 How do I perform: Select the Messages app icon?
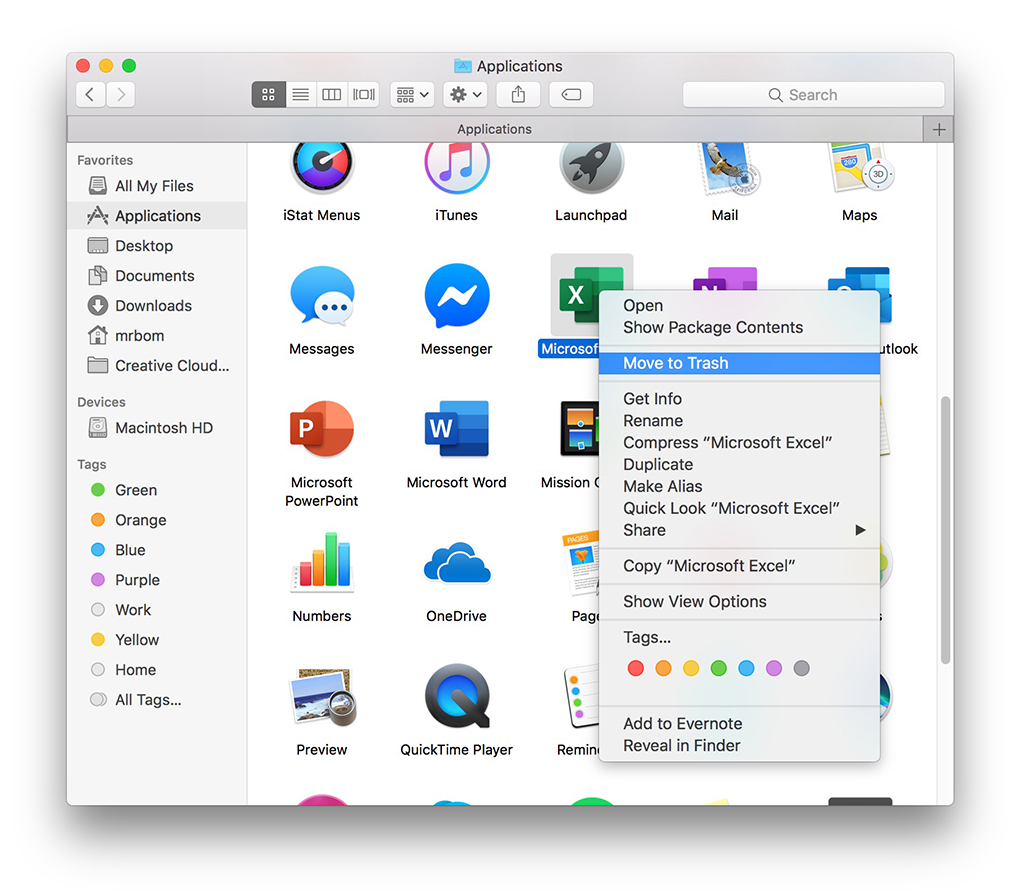tap(322, 295)
